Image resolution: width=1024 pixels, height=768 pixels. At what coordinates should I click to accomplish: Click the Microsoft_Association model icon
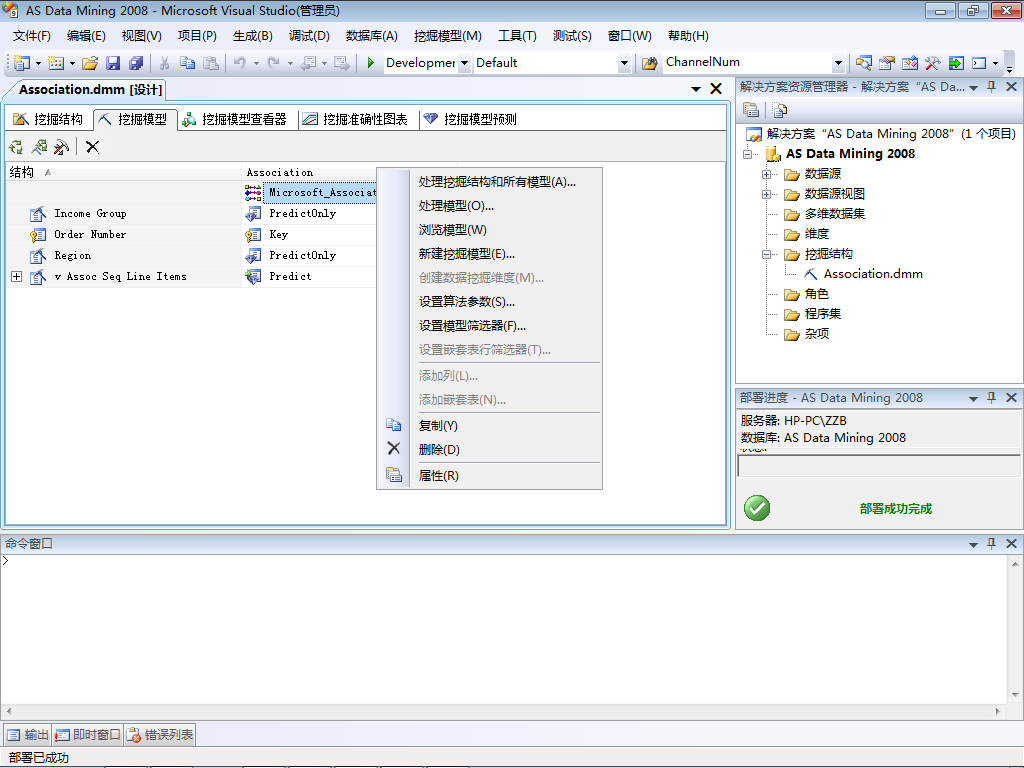pyautogui.click(x=253, y=192)
